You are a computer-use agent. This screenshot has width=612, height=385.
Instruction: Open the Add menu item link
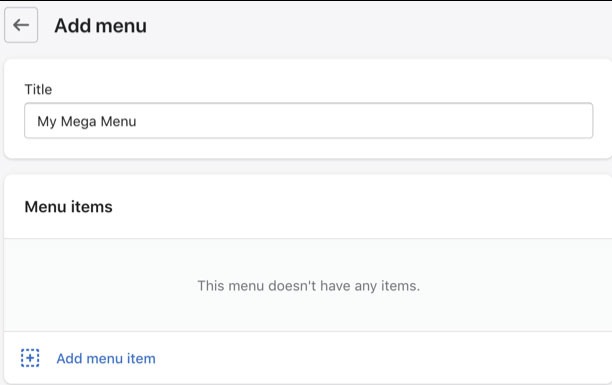(106, 358)
